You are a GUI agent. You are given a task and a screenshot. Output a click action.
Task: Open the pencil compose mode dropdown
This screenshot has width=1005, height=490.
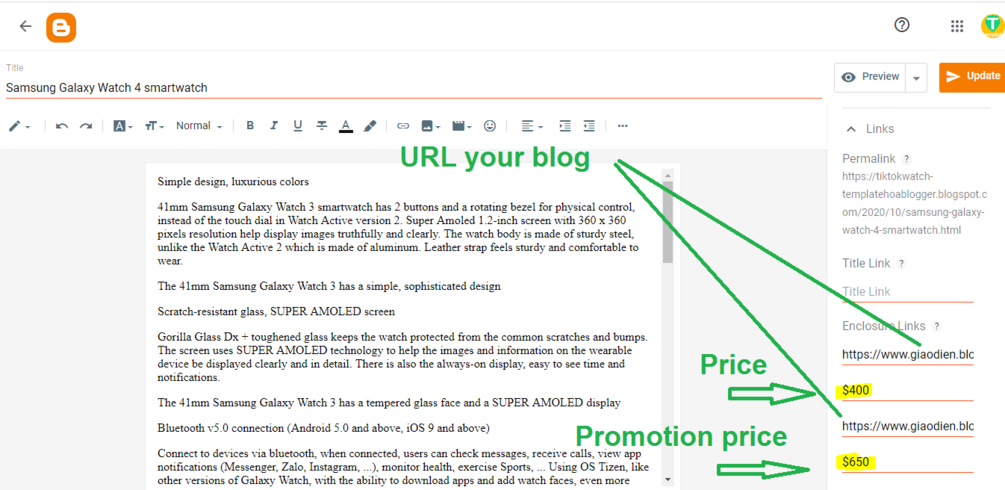pos(20,126)
